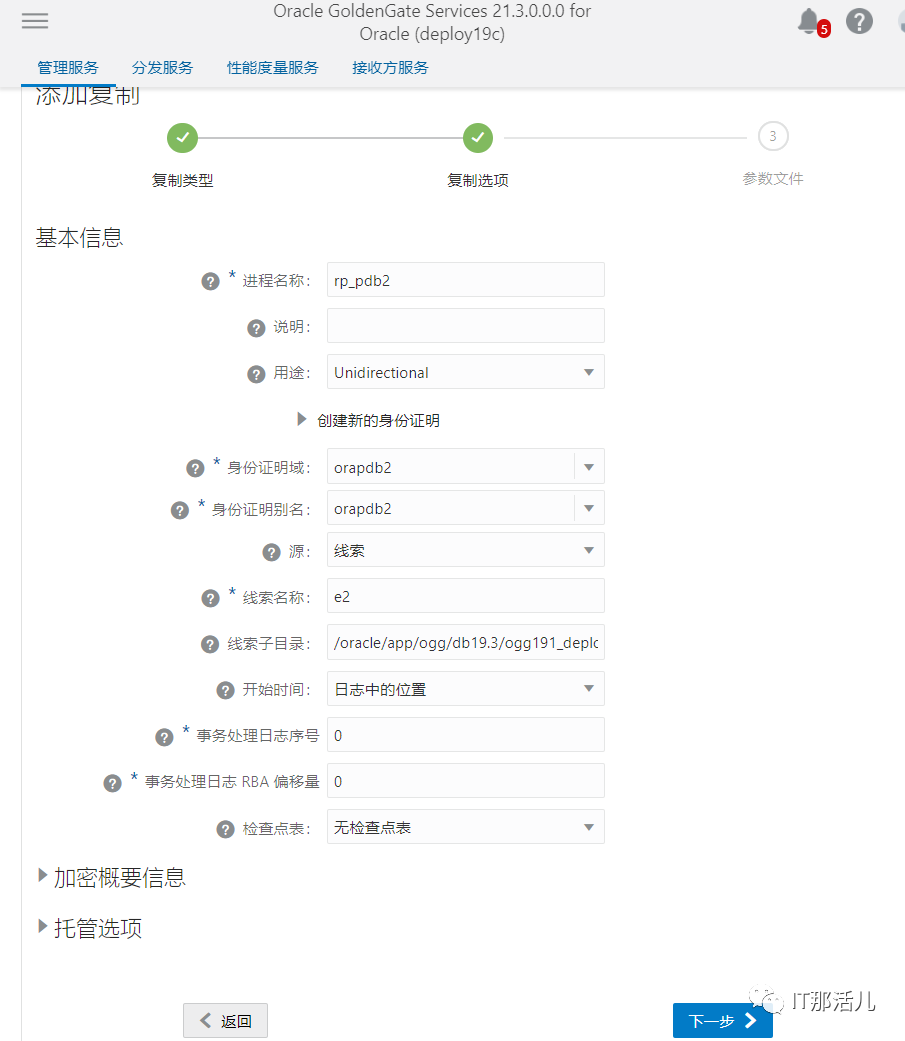Click help icon for 说明

click(256, 328)
